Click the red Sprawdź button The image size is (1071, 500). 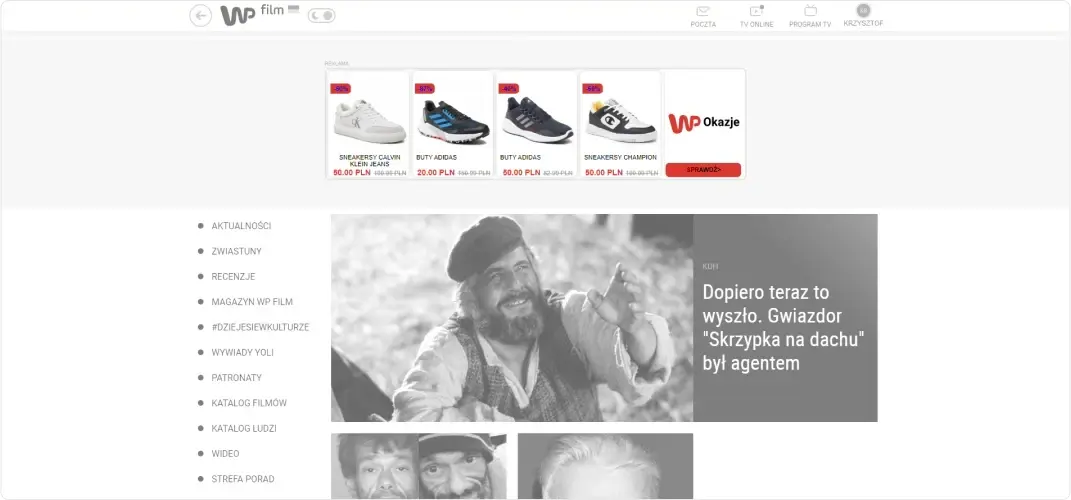coord(703,169)
